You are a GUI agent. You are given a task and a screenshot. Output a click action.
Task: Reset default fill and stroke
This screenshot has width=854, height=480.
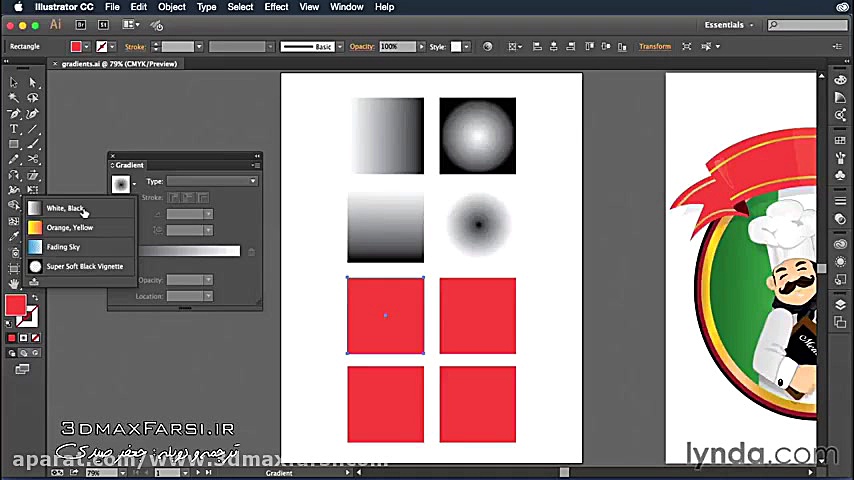9,324
